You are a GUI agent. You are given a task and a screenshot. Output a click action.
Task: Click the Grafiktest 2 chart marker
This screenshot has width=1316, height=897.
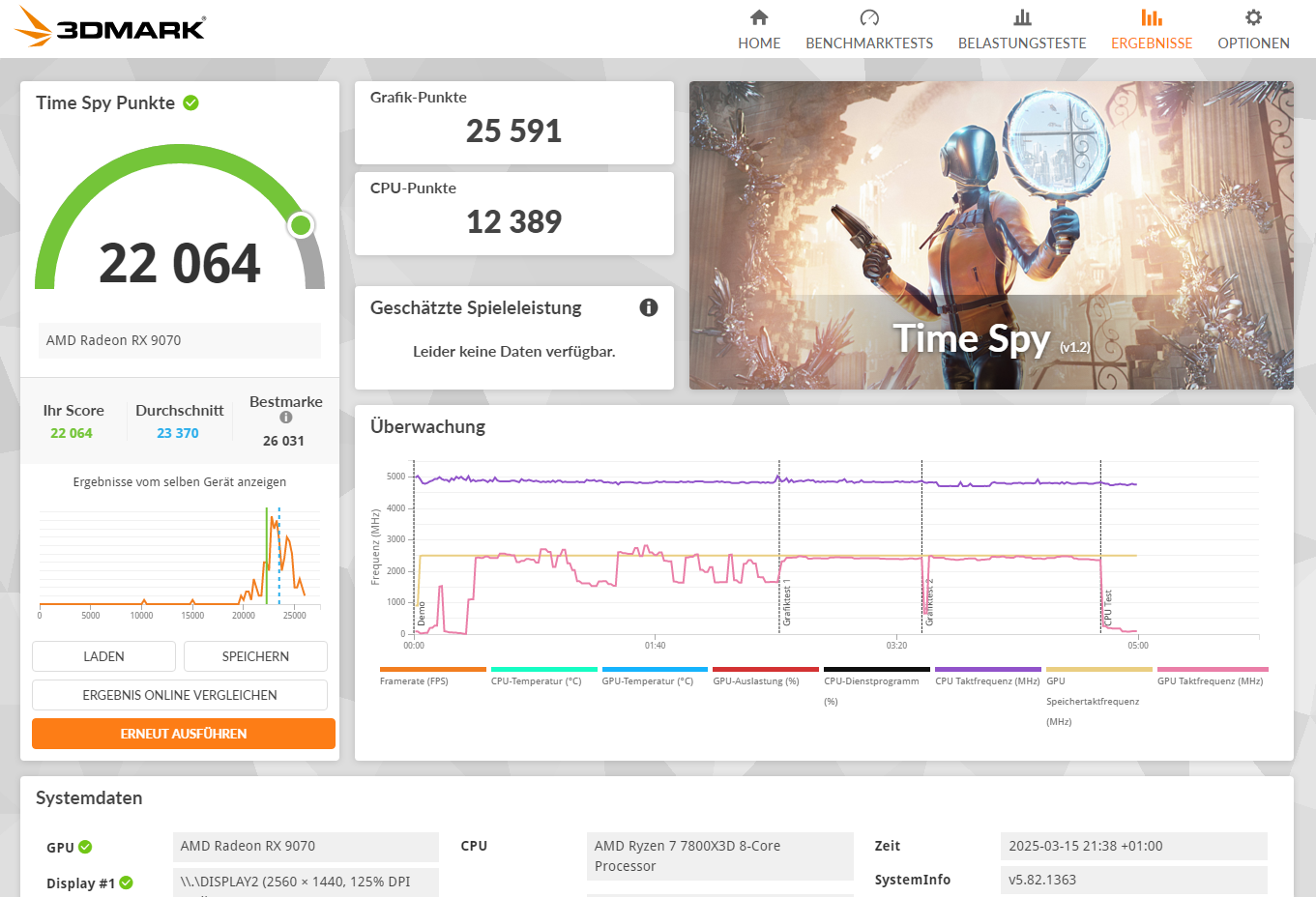[929, 602]
